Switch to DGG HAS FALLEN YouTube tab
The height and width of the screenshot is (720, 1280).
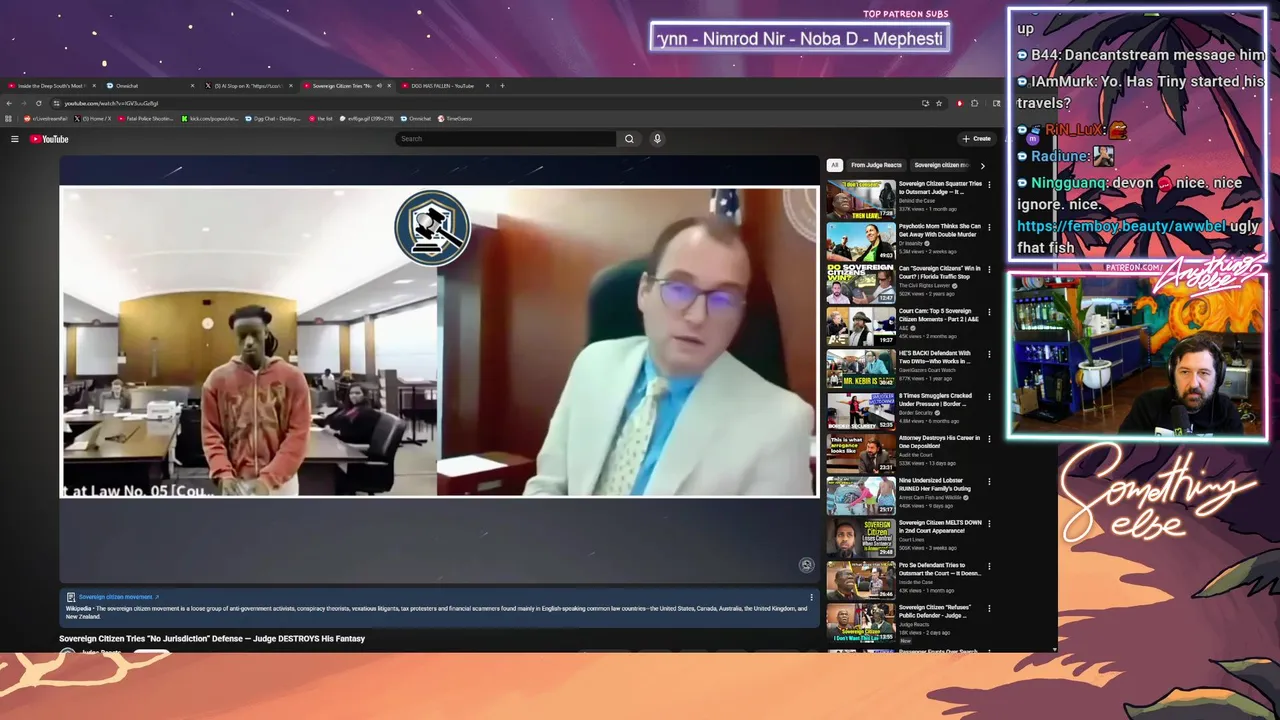[443, 86]
